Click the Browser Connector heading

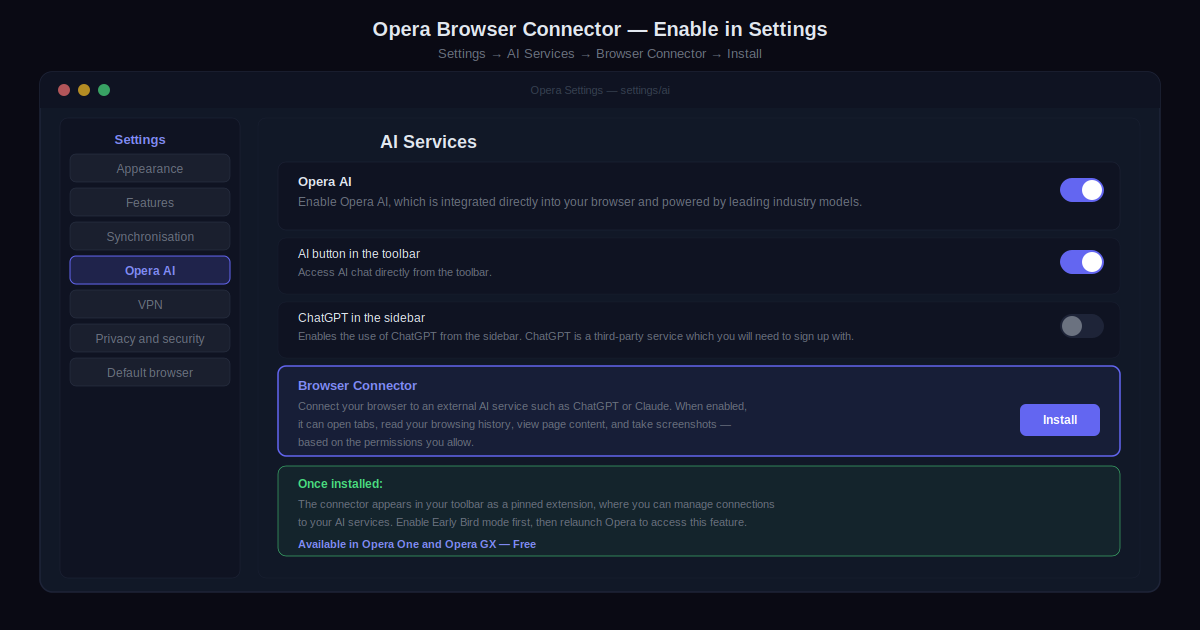pos(357,385)
